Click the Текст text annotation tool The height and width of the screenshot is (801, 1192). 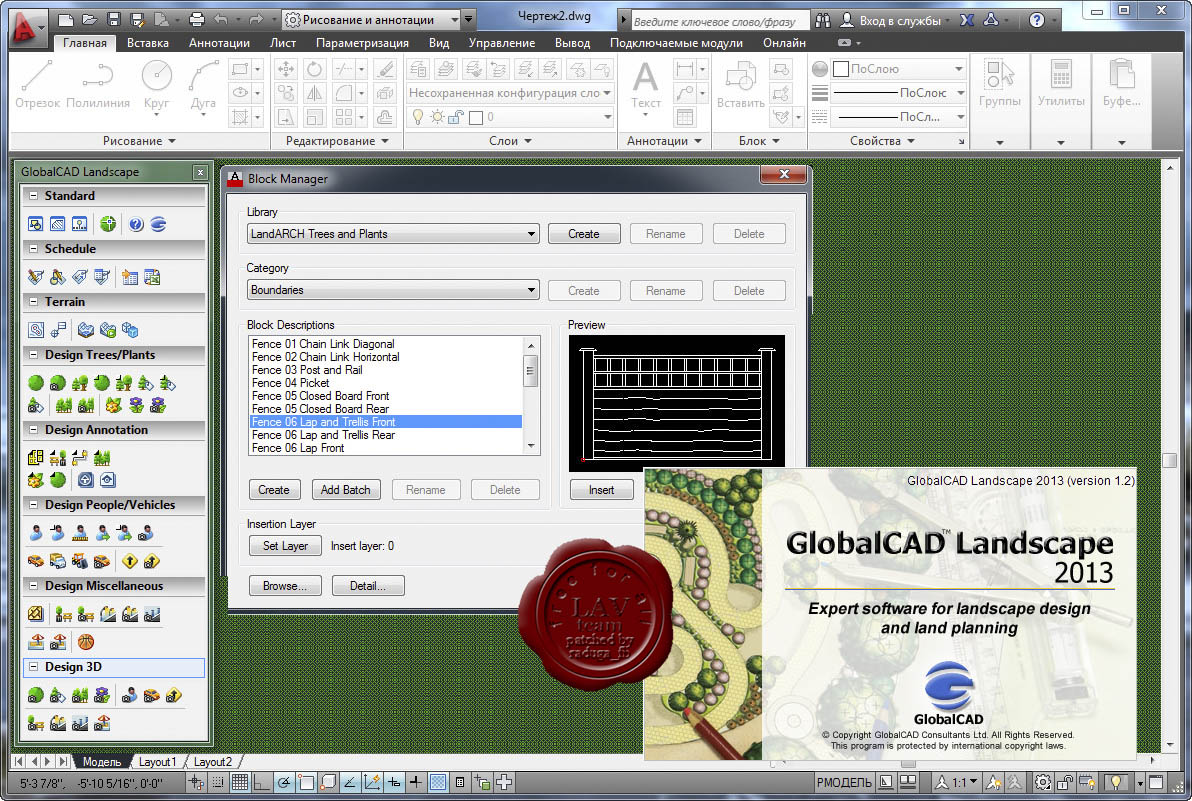point(645,85)
